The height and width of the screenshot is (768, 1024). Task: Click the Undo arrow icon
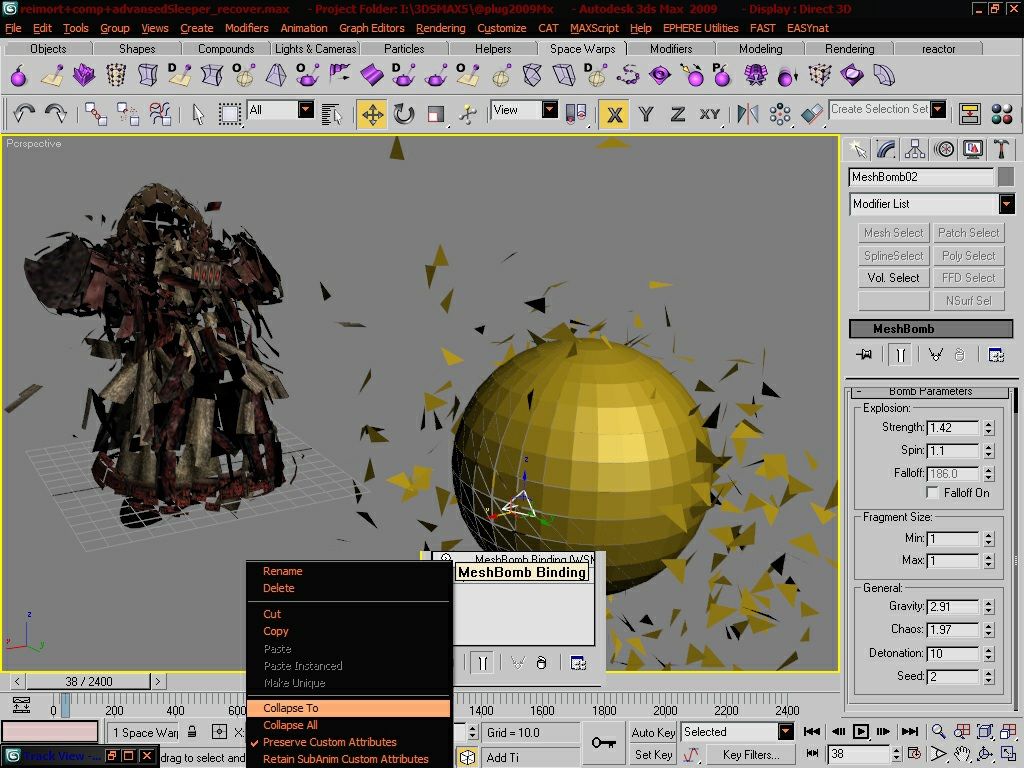pos(24,114)
